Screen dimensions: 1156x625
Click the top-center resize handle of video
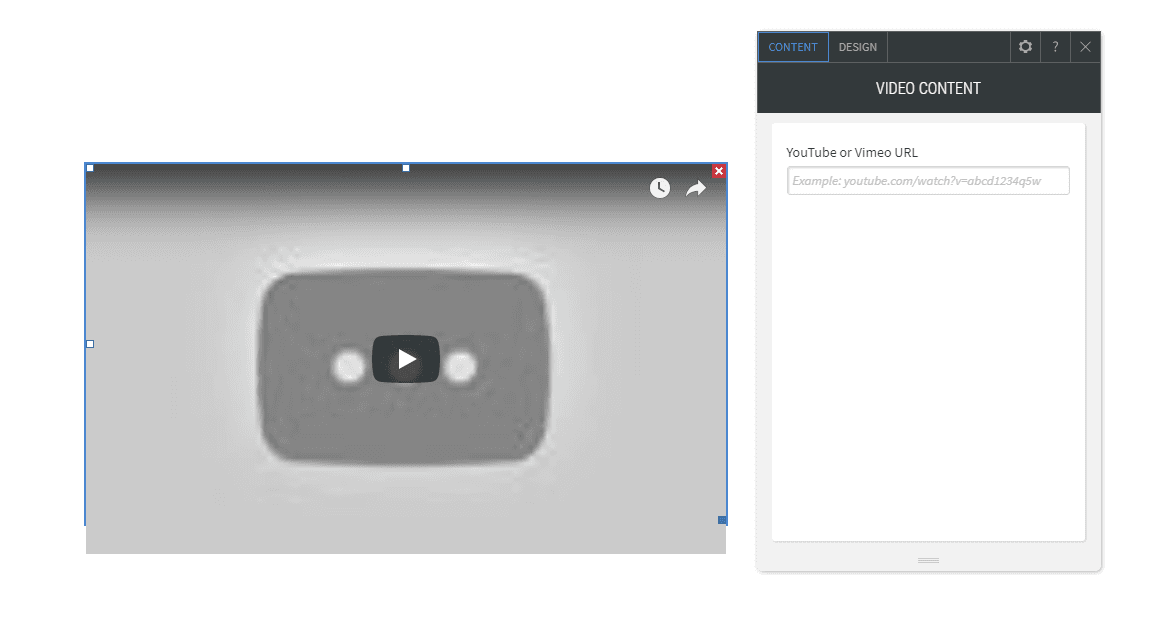pyautogui.click(x=405, y=168)
